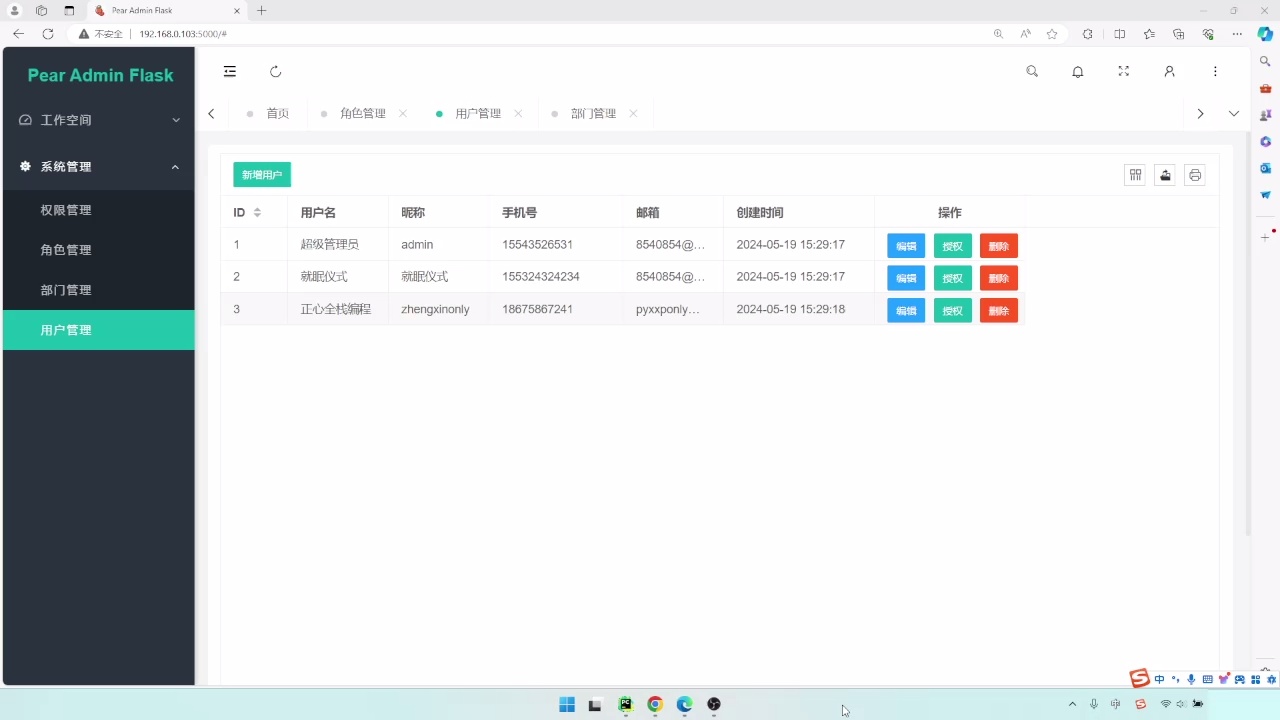The height and width of the screenshot is (720, 1280).
Task: Click the browser address bar
Action: coord(200,33)
